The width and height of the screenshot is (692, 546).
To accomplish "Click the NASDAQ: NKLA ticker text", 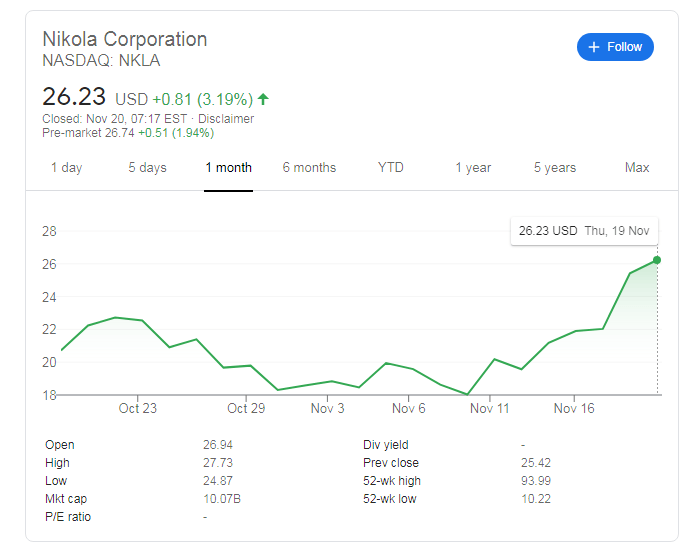I will coord(101,60).
